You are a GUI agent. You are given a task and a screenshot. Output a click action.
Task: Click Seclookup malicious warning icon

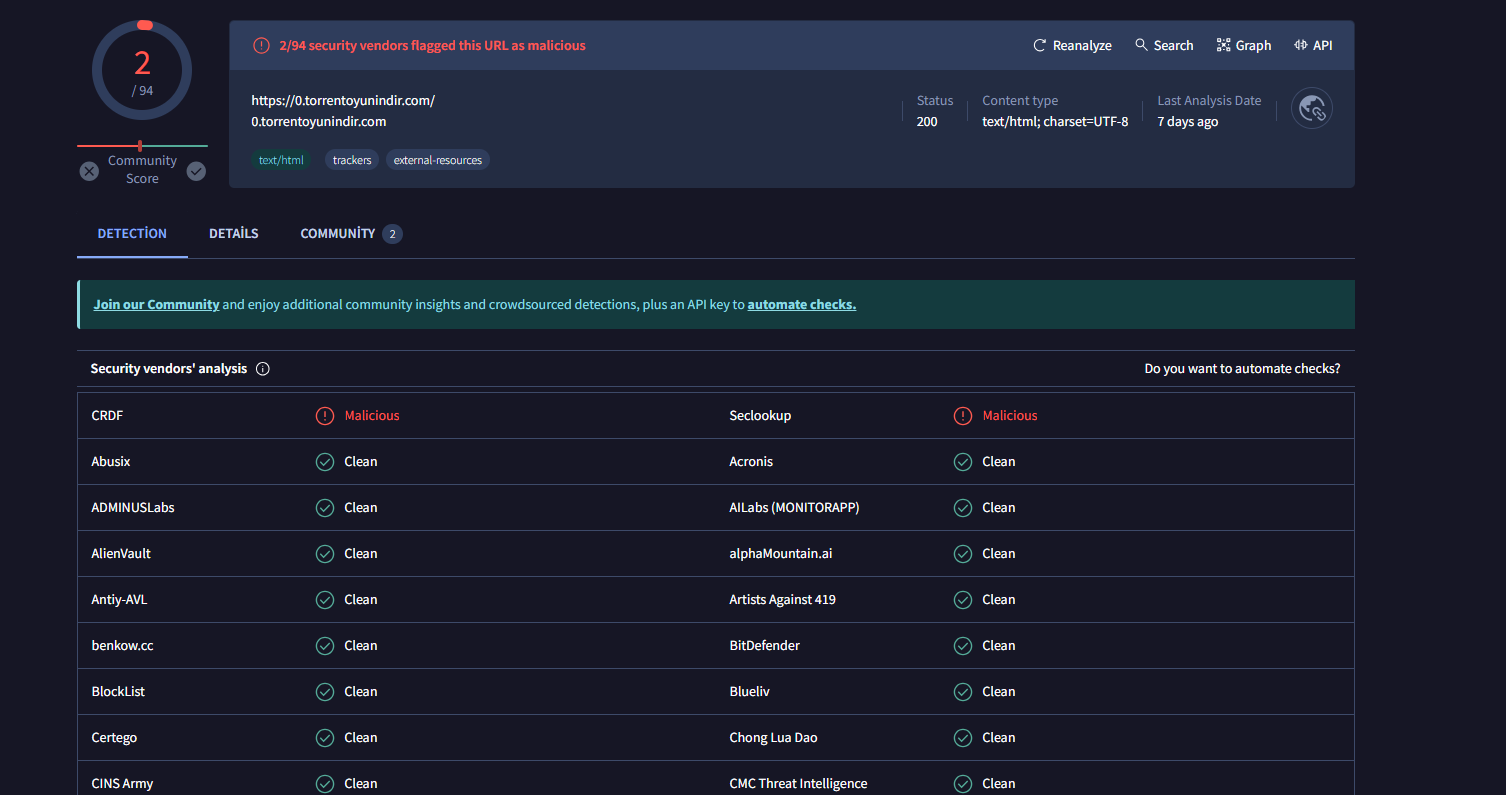(x=963, y=416)
